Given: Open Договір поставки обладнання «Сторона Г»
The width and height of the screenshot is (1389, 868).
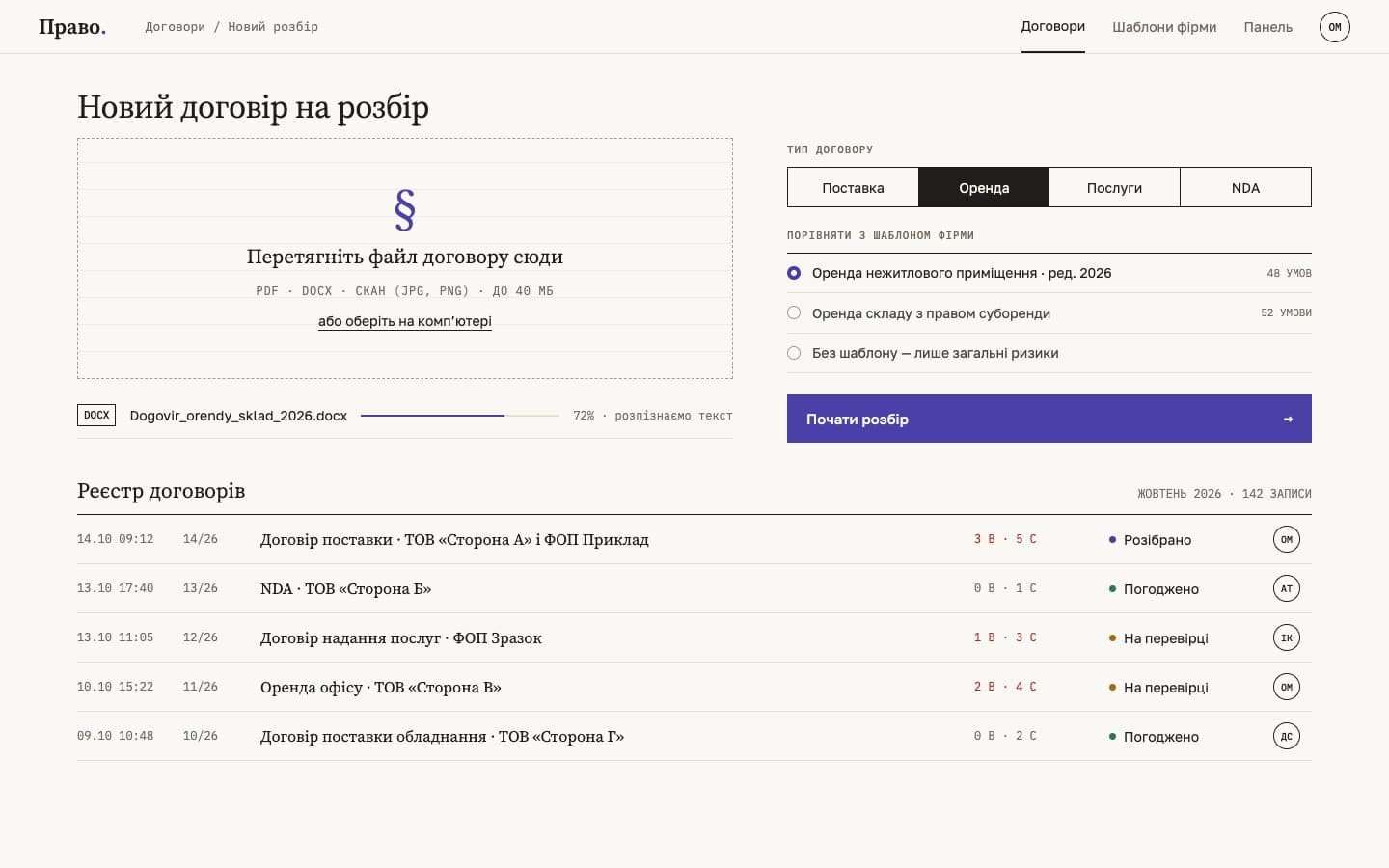Looking at the screenshot, I should pos(442,736).
